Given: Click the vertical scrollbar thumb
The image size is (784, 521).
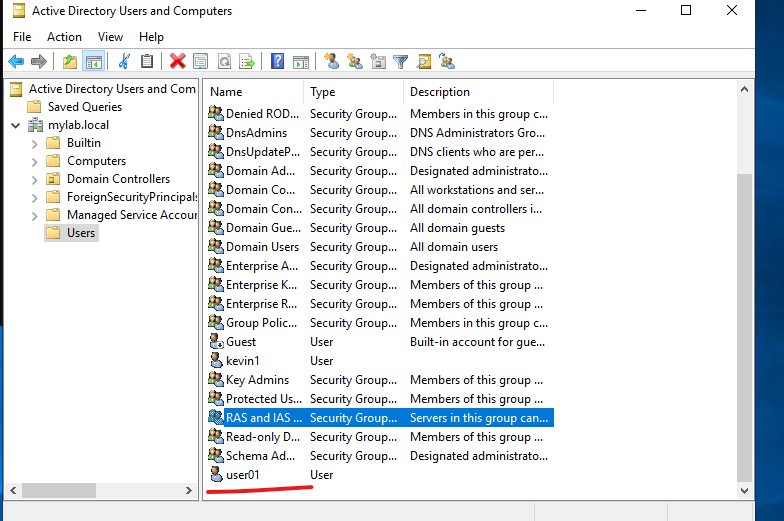Looking at the screenshot, I should [x=744, y=328].
